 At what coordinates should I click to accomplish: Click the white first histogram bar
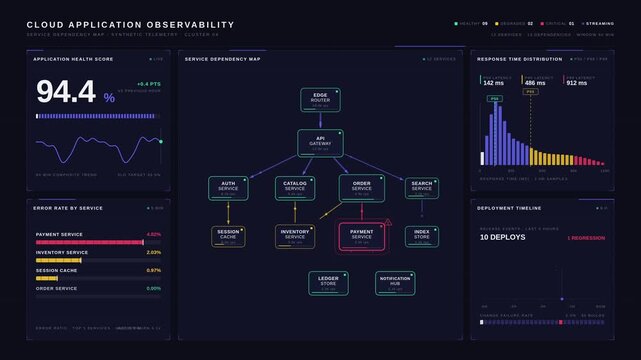coord(482,159)
